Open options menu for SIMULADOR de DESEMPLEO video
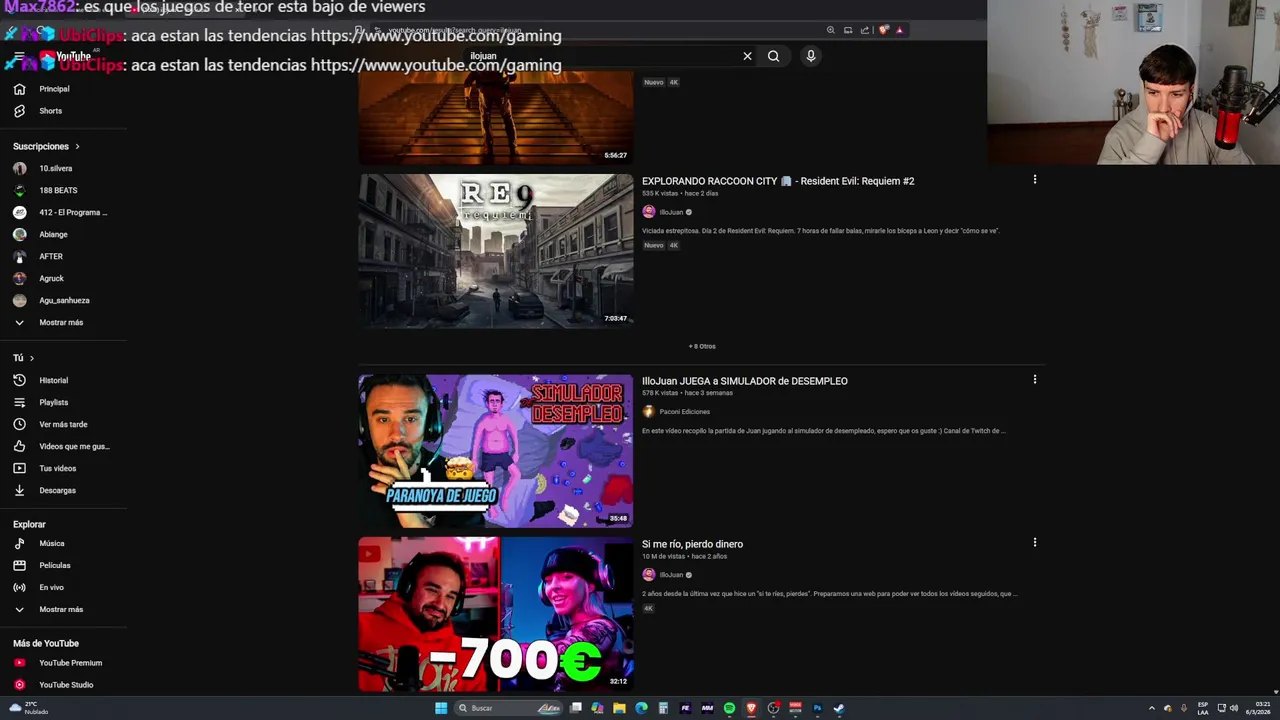The height and width of the screenshot is (720, 1280). [1035, 380]
